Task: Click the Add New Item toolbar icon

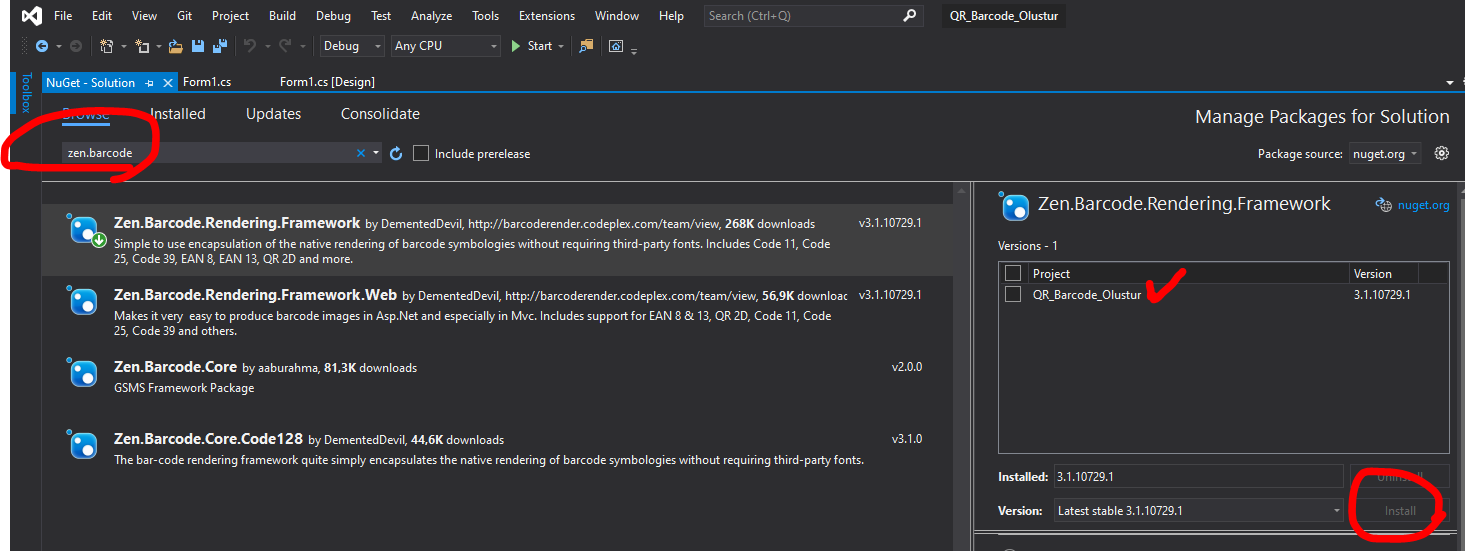Action: point(142,46)
